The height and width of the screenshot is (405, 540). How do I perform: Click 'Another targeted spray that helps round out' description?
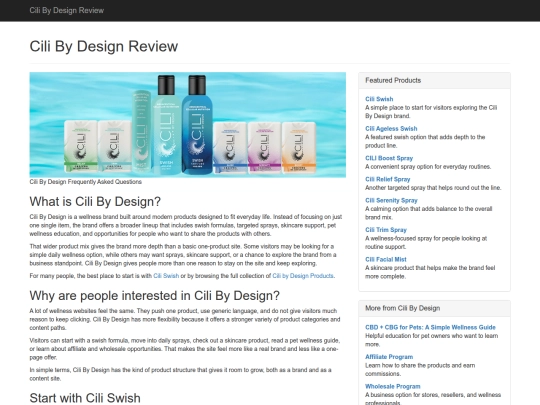(x=433, y=188)
